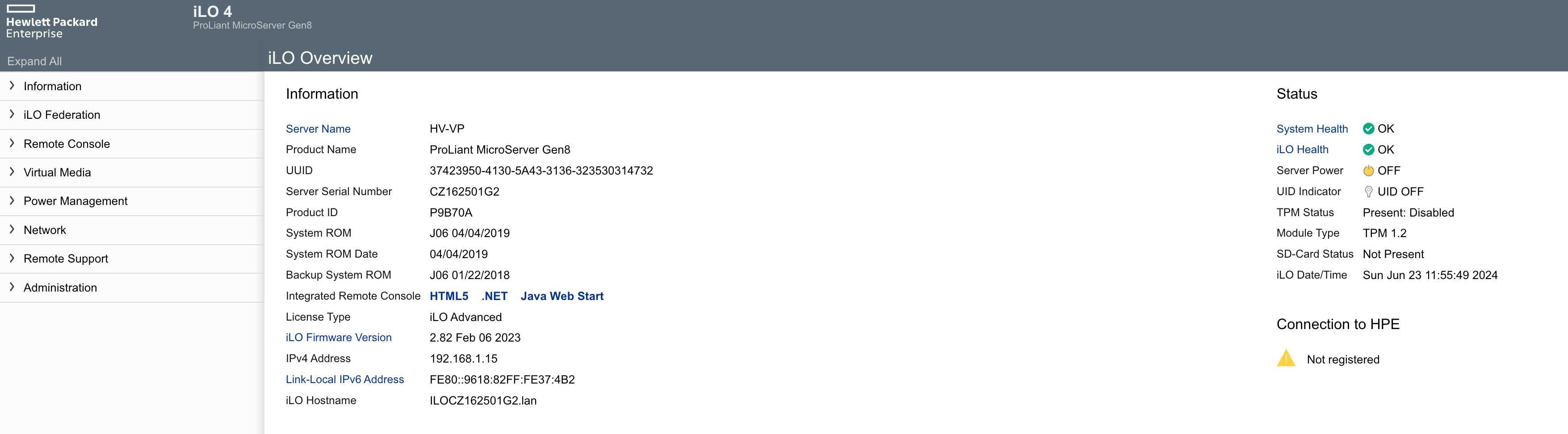Launch the Java Web Start console
This screenshot has height=434, width=1568.
click(x=562, y=296)
